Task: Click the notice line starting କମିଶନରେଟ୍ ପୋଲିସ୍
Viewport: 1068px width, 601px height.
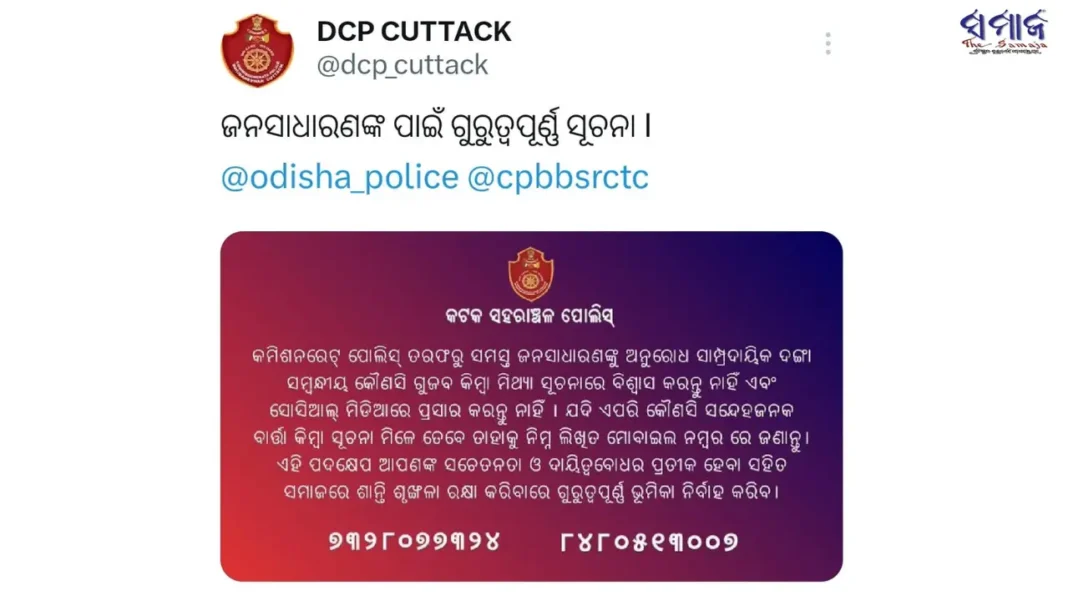Action: point(531,356)
